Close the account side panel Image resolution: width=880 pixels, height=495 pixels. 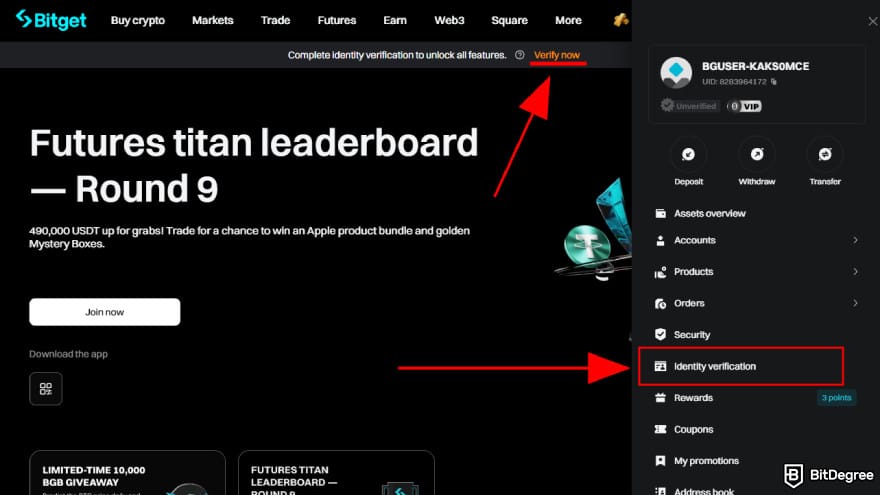pos(873,21)
